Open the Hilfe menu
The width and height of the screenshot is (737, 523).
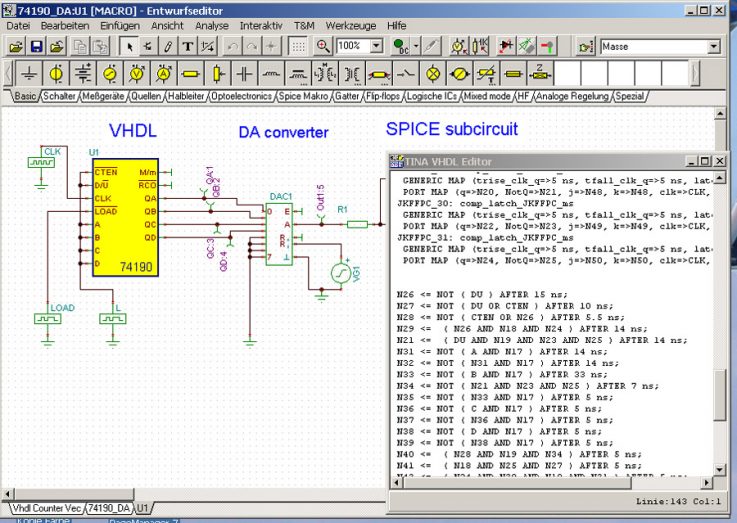396,25
